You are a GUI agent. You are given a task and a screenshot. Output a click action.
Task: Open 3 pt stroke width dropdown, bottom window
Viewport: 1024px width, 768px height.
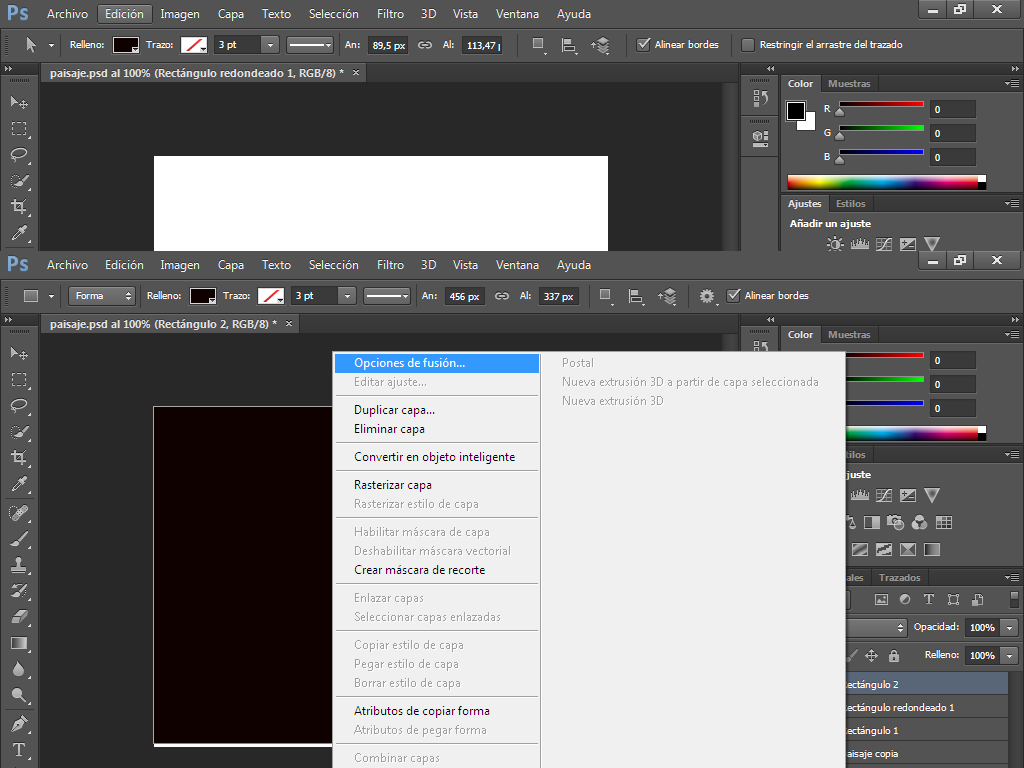point(347,296)
